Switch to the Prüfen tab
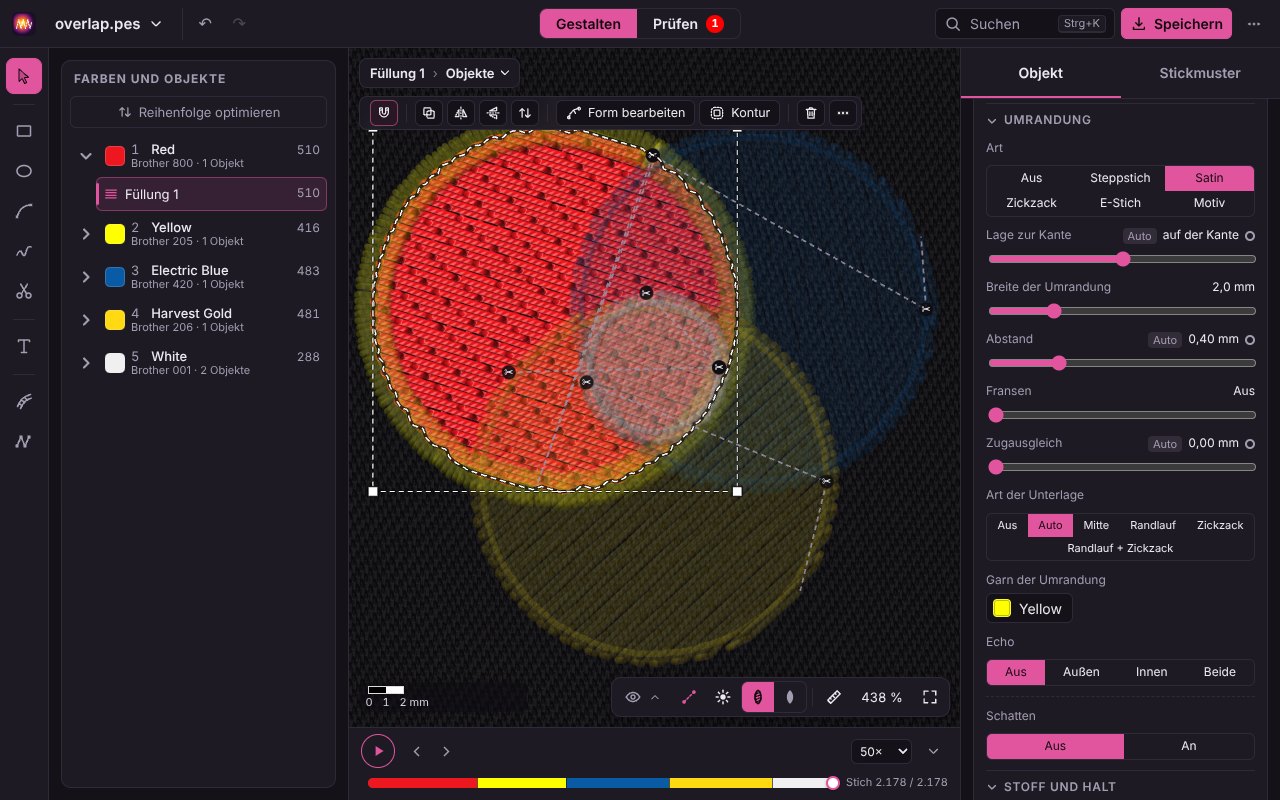Screen dimensions: 1280x800 pyautogui.click(x=688, y=24)
